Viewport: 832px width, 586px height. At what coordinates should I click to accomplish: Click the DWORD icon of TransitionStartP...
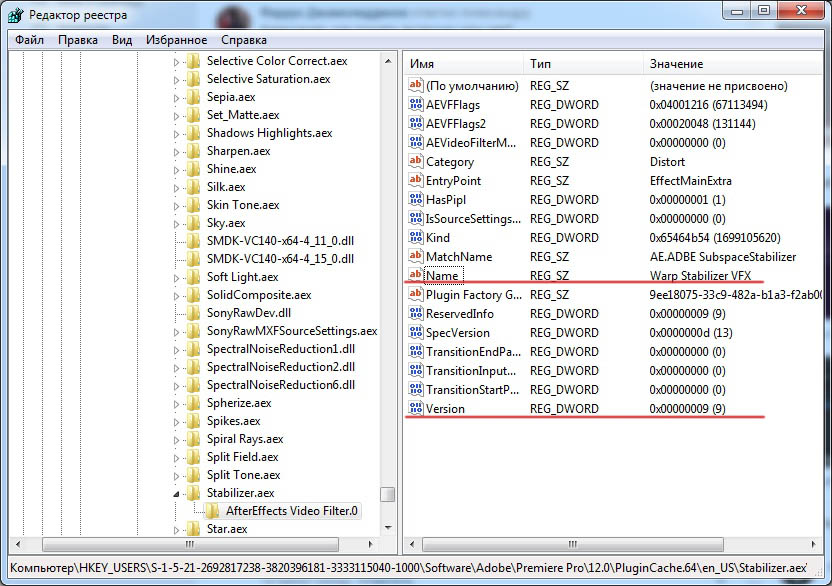(415, 390)
